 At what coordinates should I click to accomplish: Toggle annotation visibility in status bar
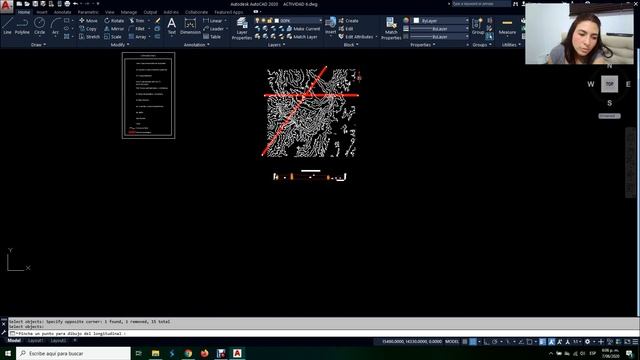[x=551, y=342]
